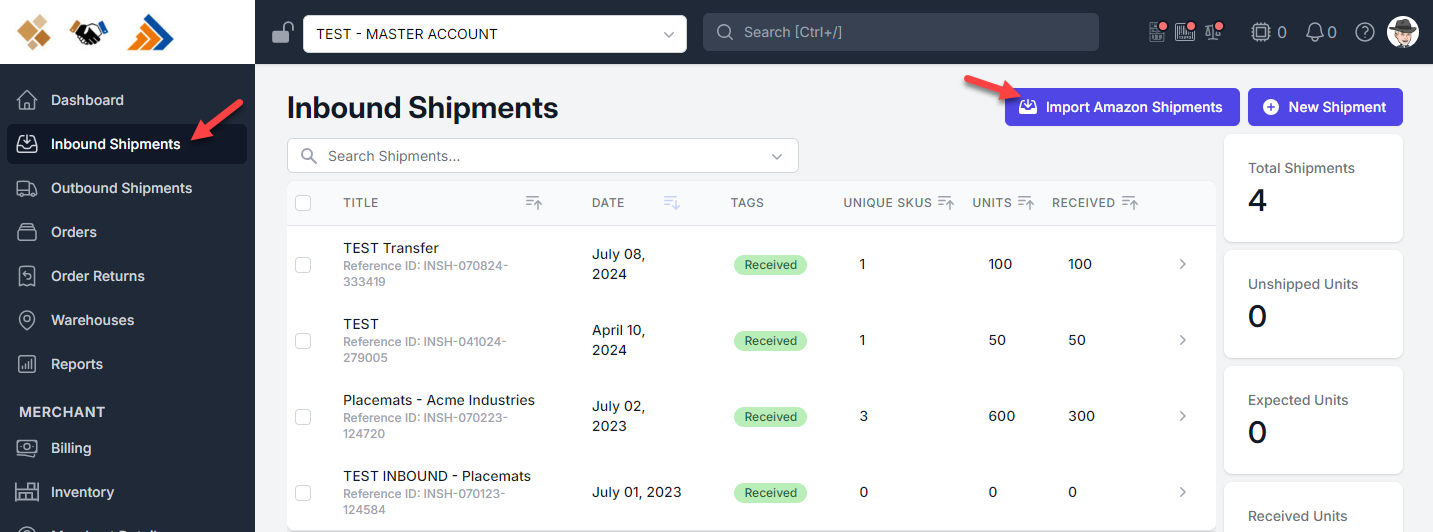Open Placemats - Acme Industries row chevron
Image resolution: width=1433 pixels, height=532 pixels.
click(x=1183, y=417)
